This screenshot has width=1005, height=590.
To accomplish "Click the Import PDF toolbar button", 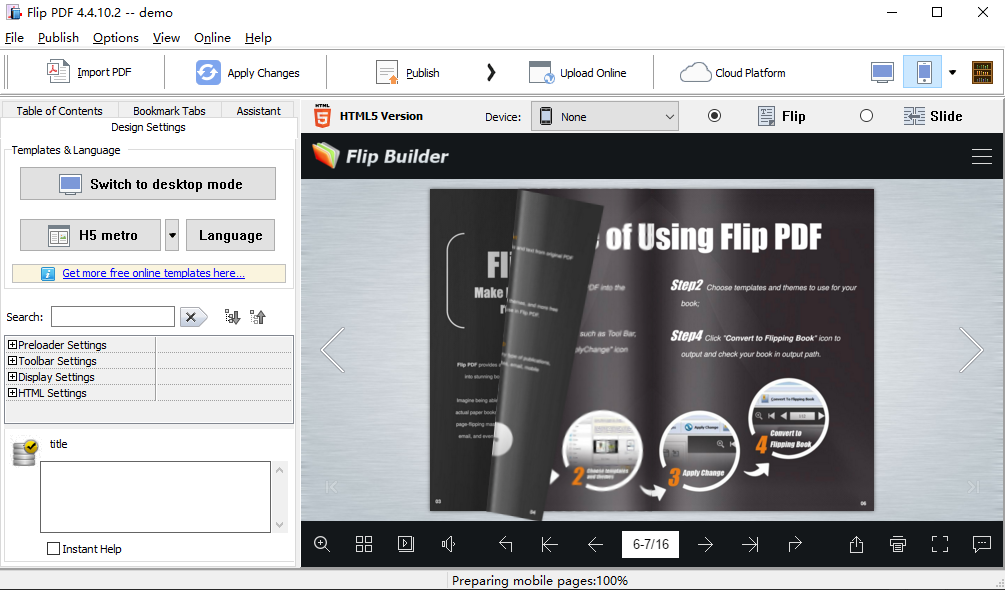I will pos(89,72).
